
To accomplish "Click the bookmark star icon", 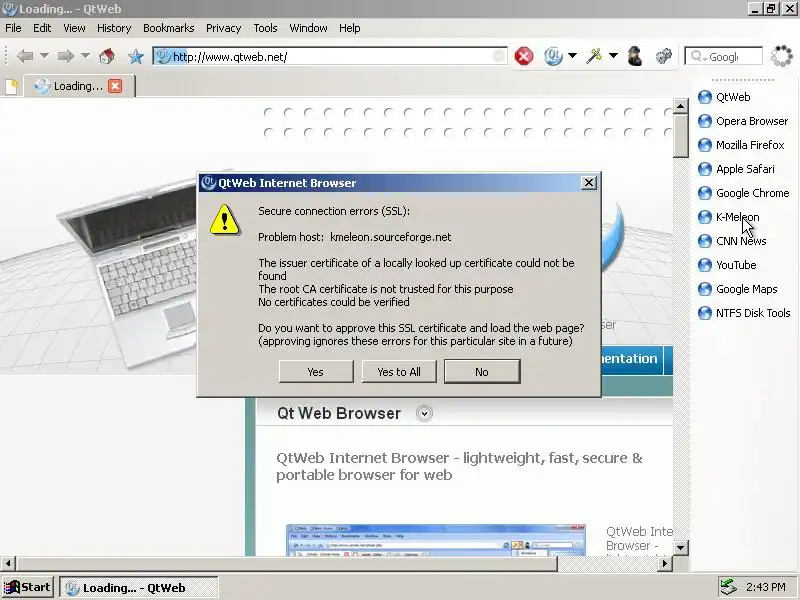I will pos(136,56).
